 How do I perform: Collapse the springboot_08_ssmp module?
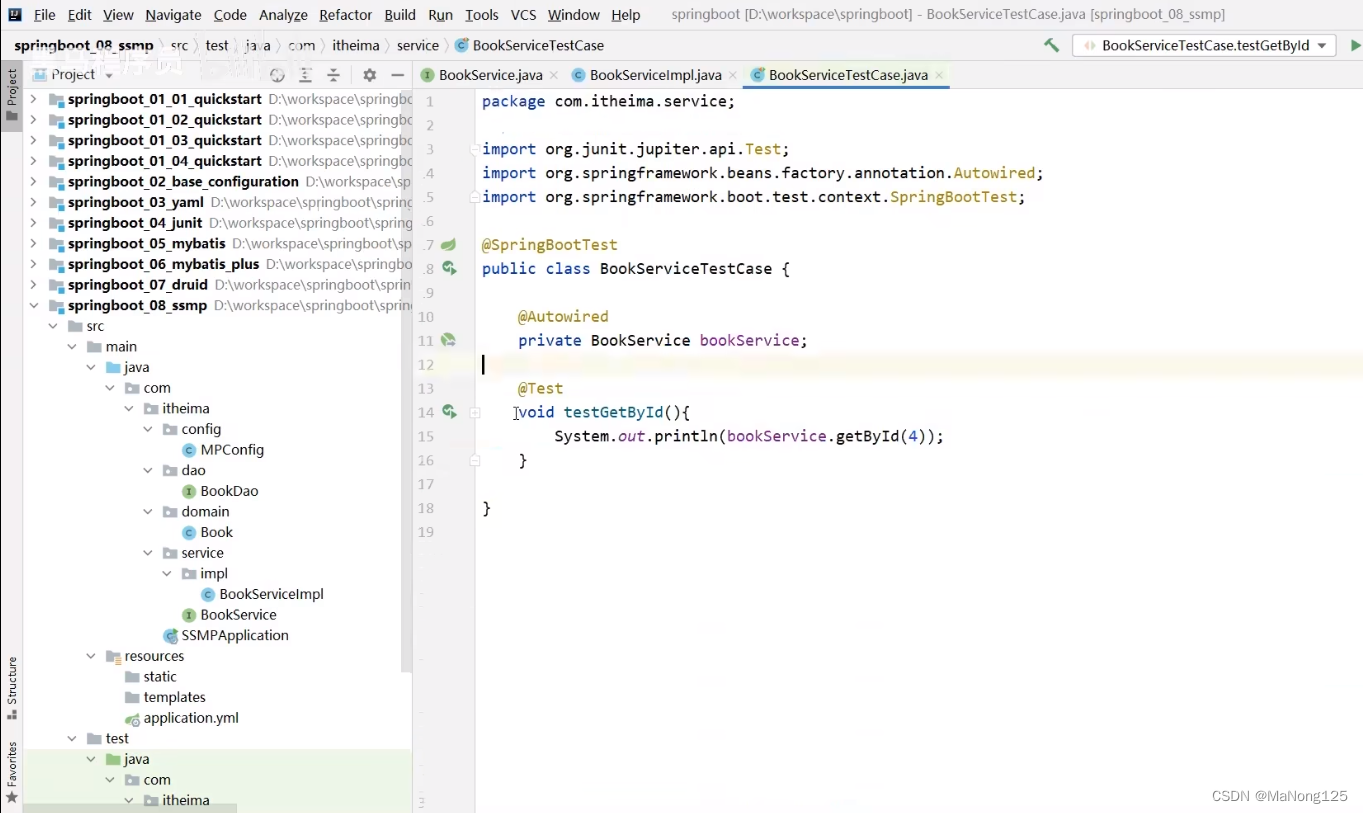(x=34, y=305)
